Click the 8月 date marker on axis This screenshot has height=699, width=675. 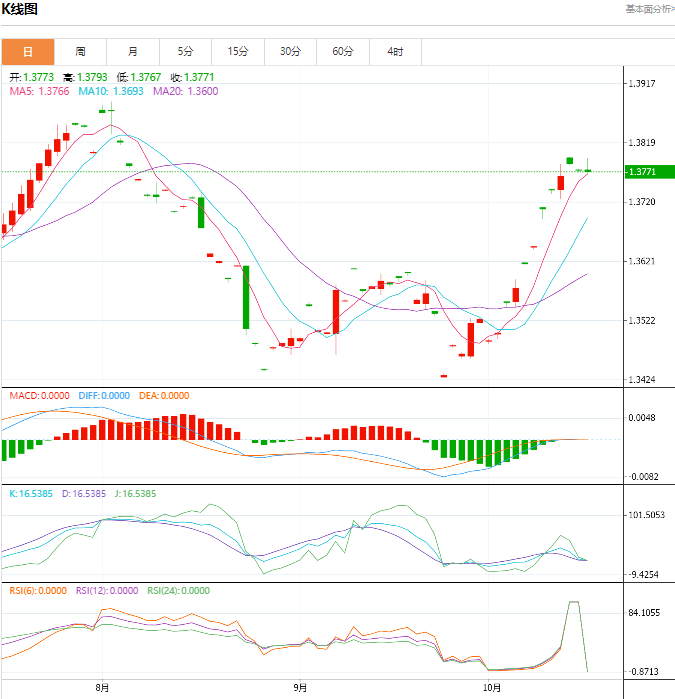coord(102,688)
